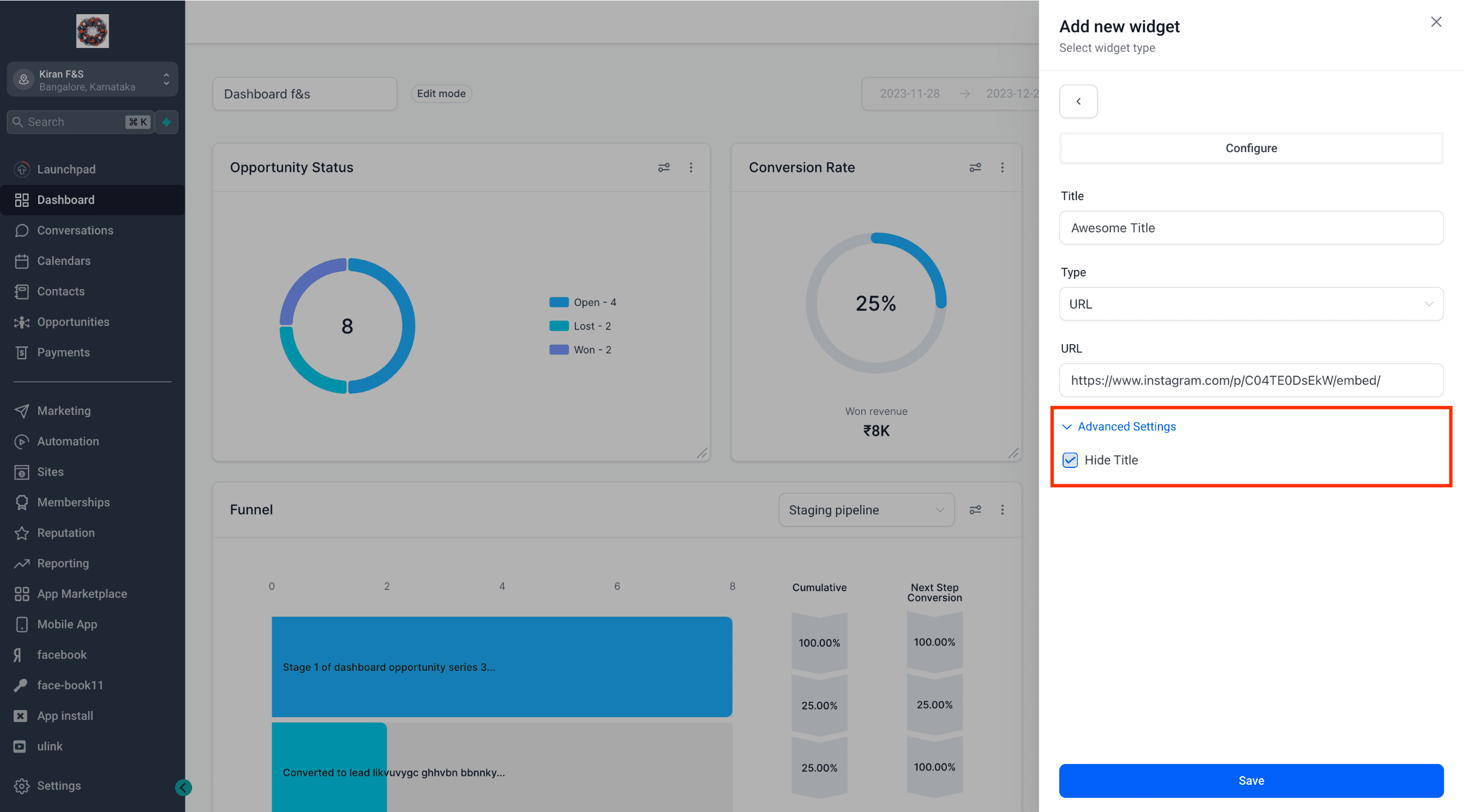
Task: Open App install menu item
Action: point(65,715)
